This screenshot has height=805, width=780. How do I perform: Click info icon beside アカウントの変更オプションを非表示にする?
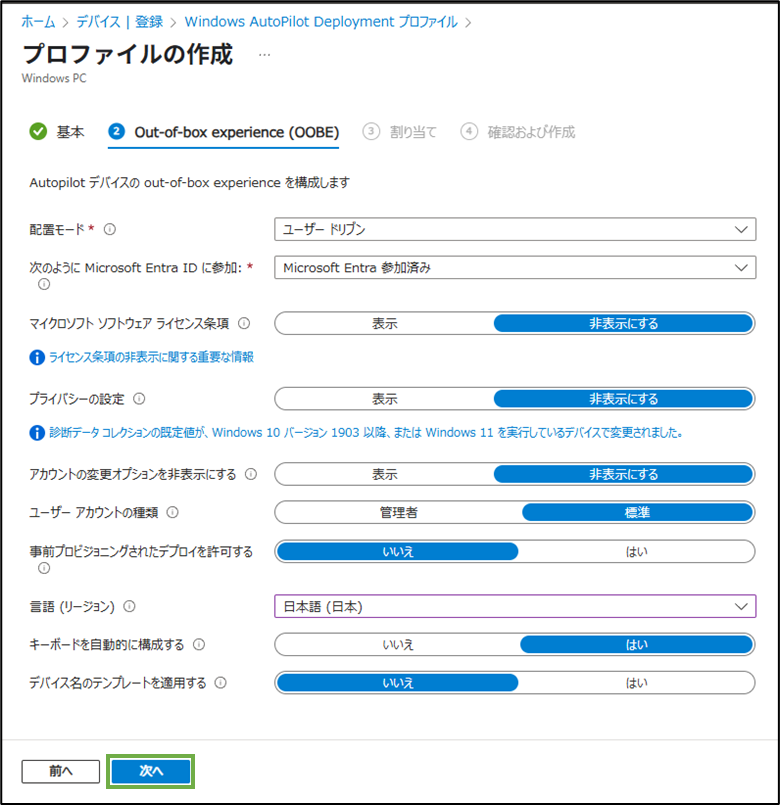[251, 474]
